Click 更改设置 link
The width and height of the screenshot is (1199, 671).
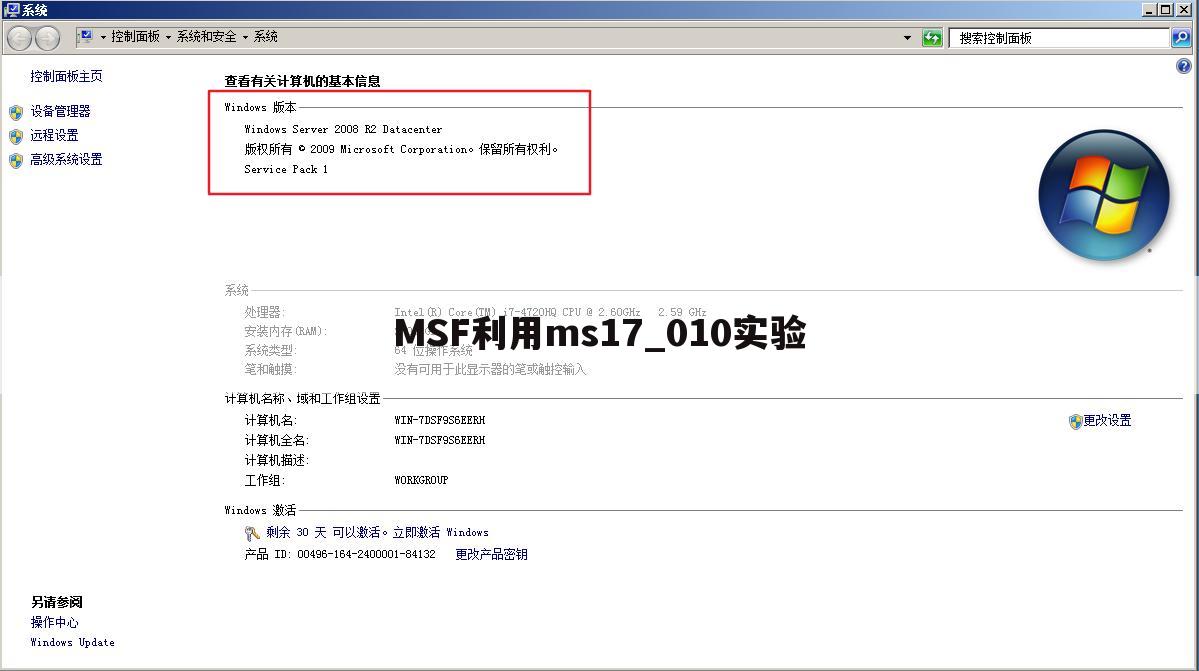[1106, 420]
